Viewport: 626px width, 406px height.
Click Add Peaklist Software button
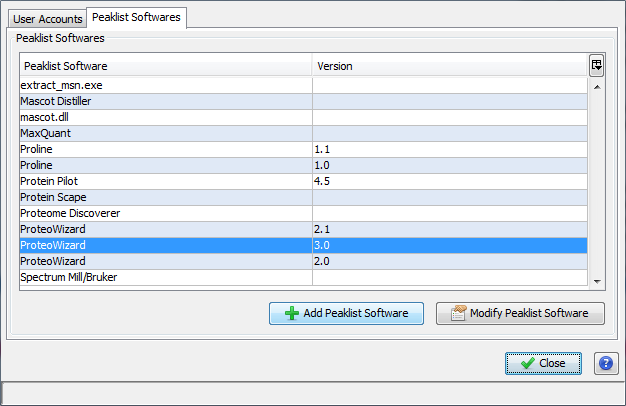point(346,313)
